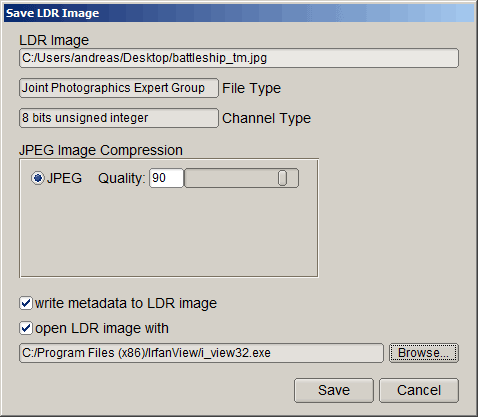Screen dimensions: 478x417
Task: Click the File Type label
Action: tap(252, 88)
